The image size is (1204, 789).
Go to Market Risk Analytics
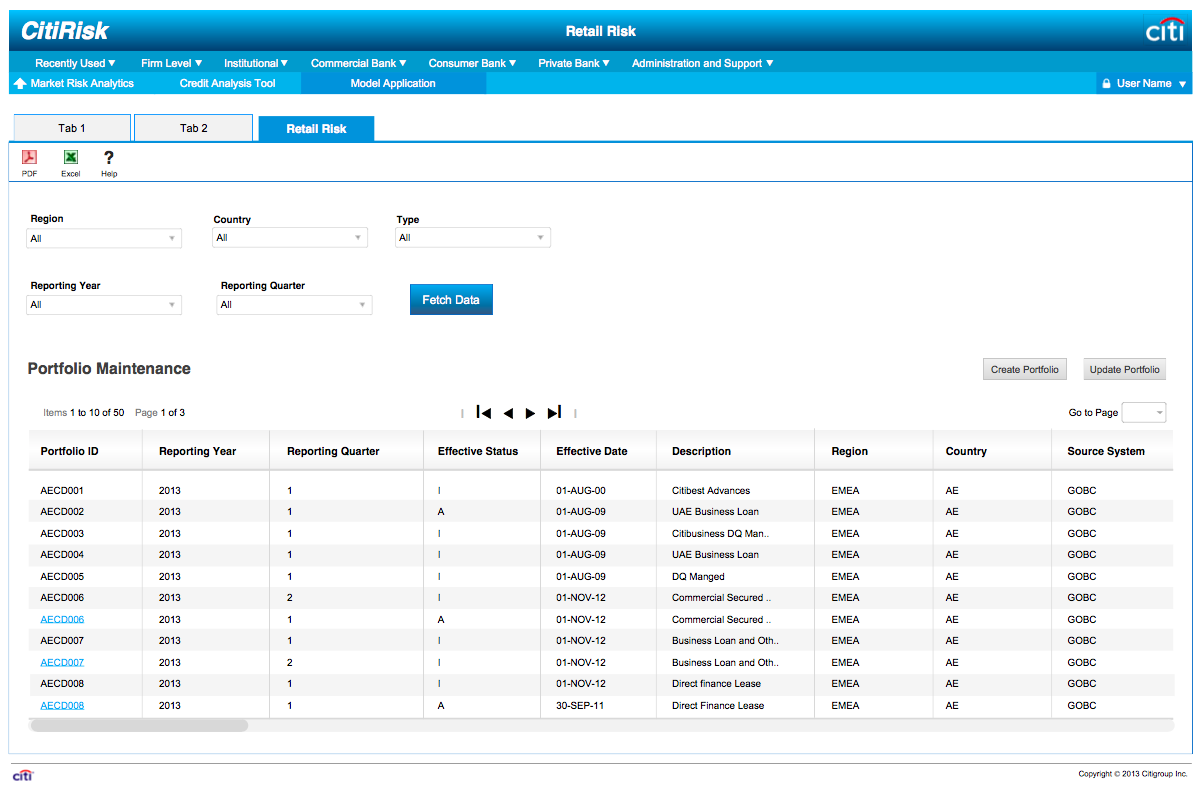pos(82,84)
